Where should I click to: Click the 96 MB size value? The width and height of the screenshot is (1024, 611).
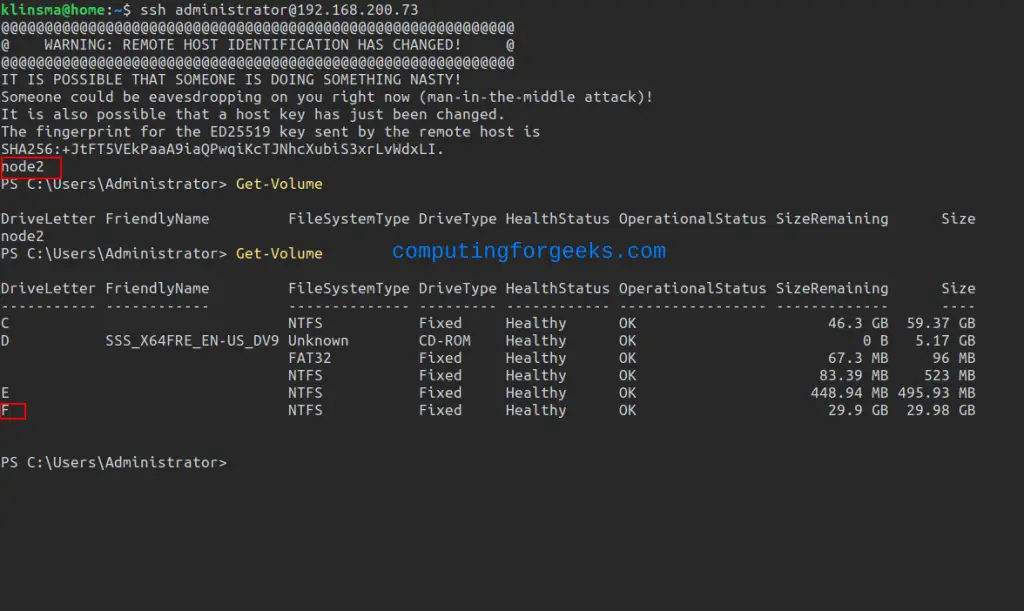(x=953, y=358)
